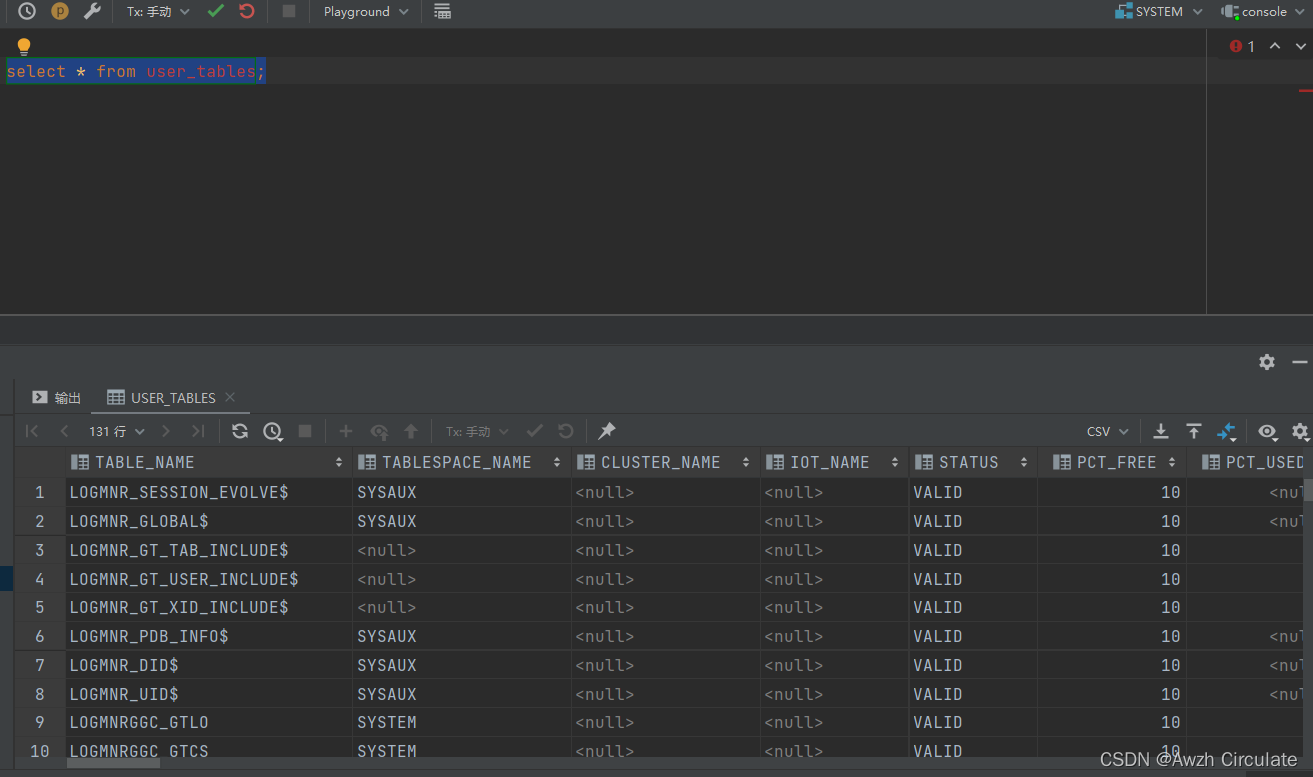
Task: Open the compare data icon in result toolbar
Action: pyautogui.click(x=1227, y=431)
